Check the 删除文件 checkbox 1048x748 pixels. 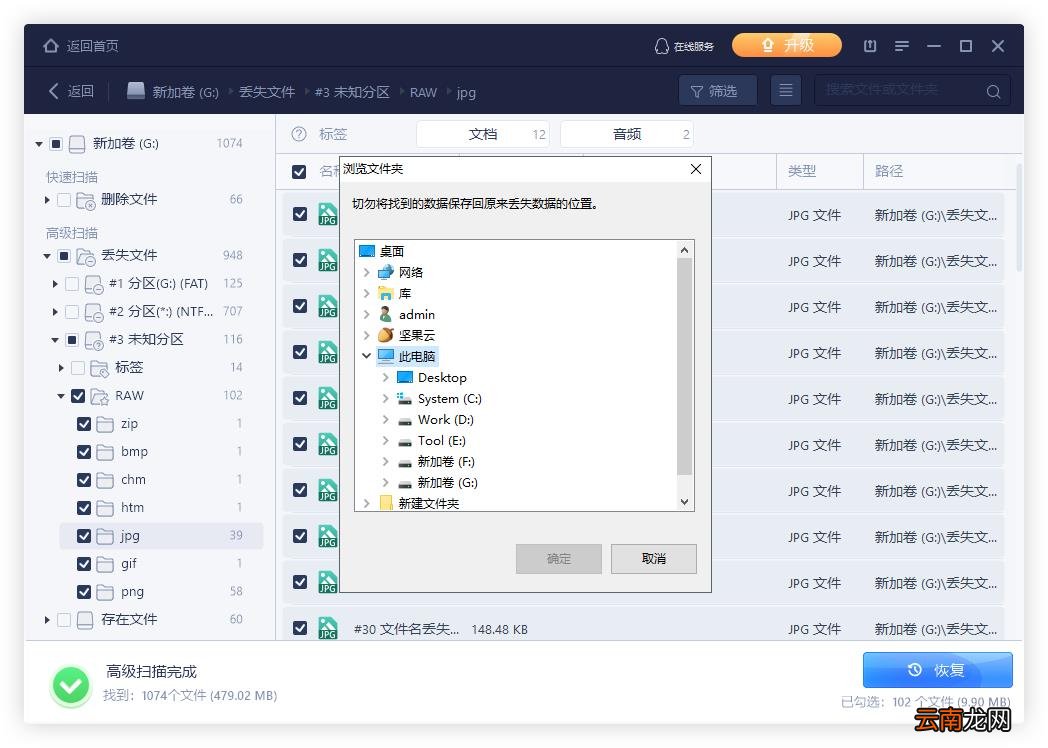tap(64, 200)
